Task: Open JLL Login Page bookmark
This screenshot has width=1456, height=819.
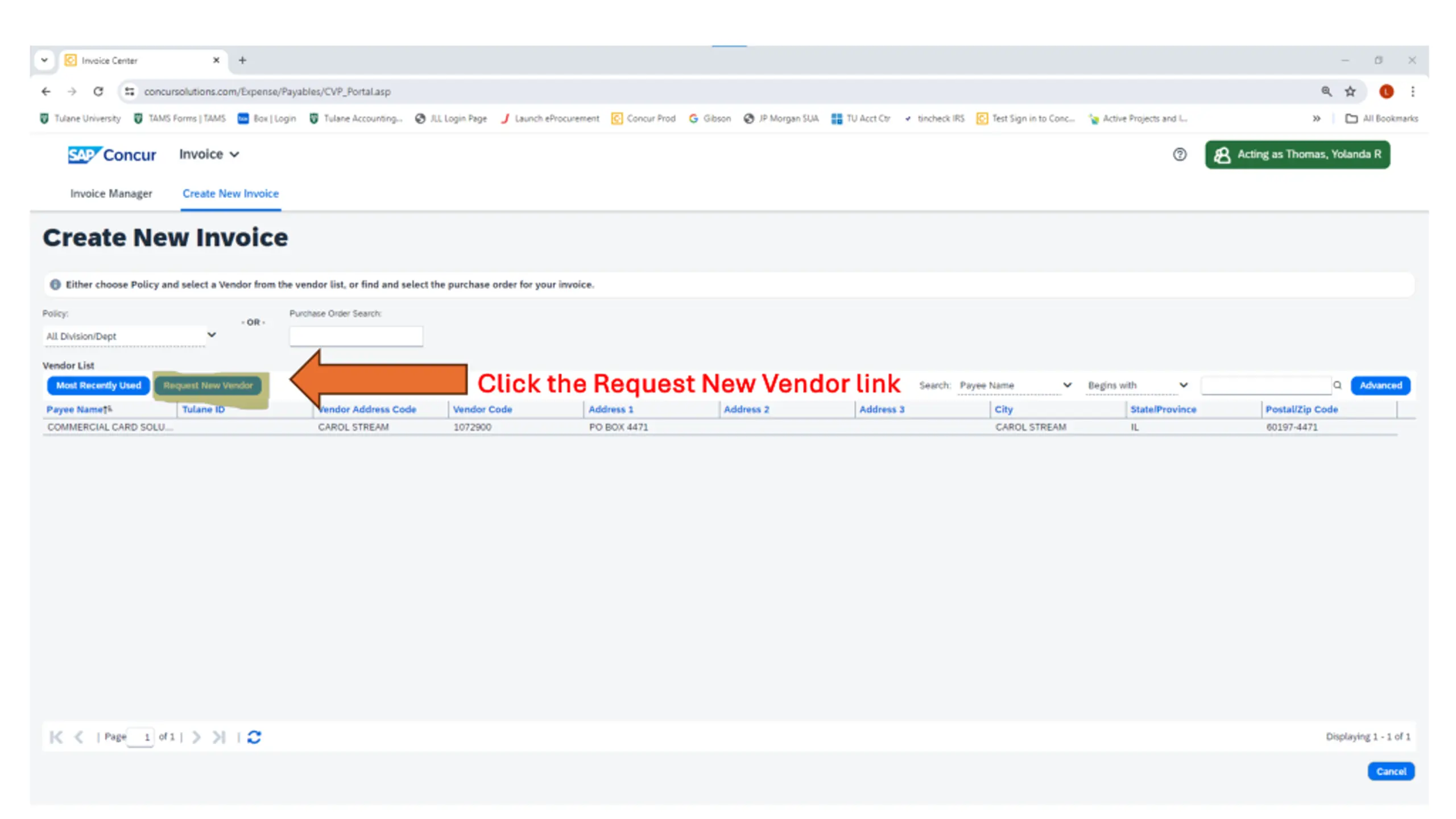Action: coord(451,118)
